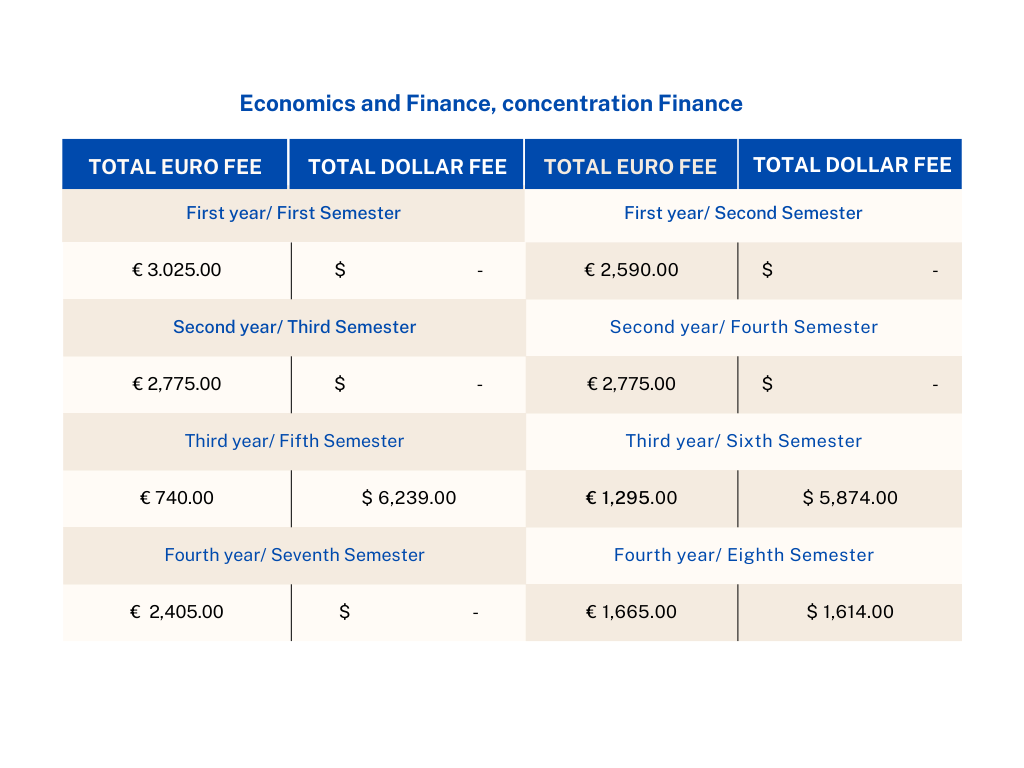Select the € 2,590.00 fee cell
The image size is (1024, 768).
632,270
